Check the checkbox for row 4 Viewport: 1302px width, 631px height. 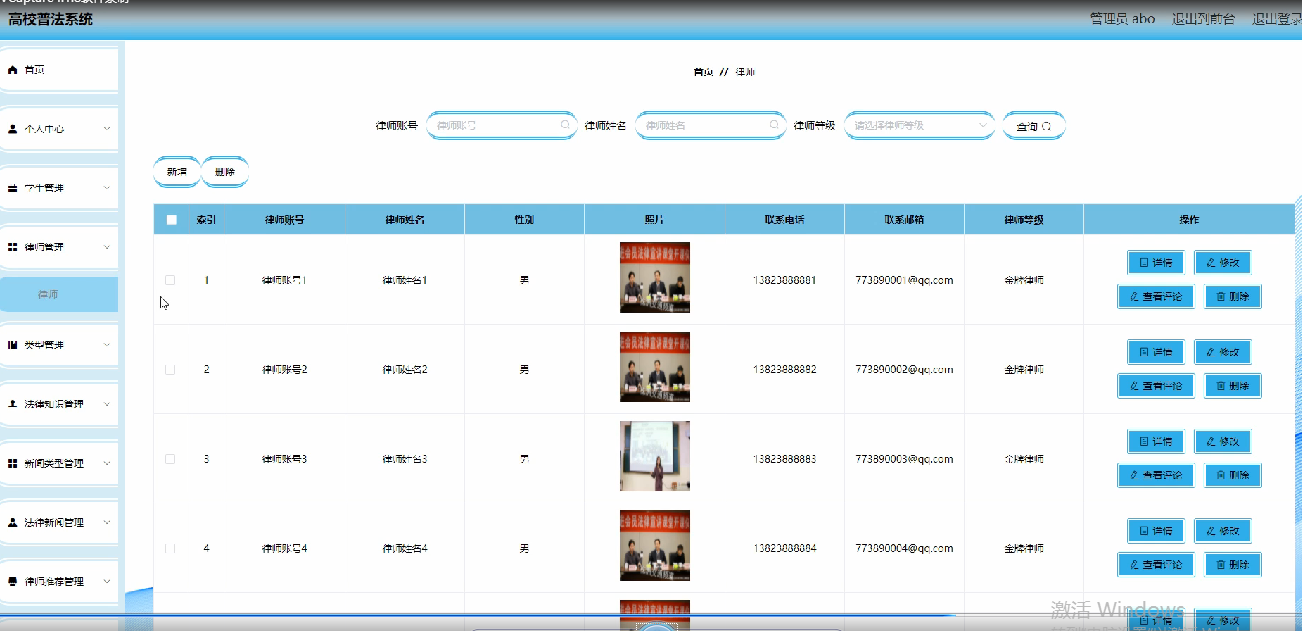pyautogui.click(x=170, y=548)
